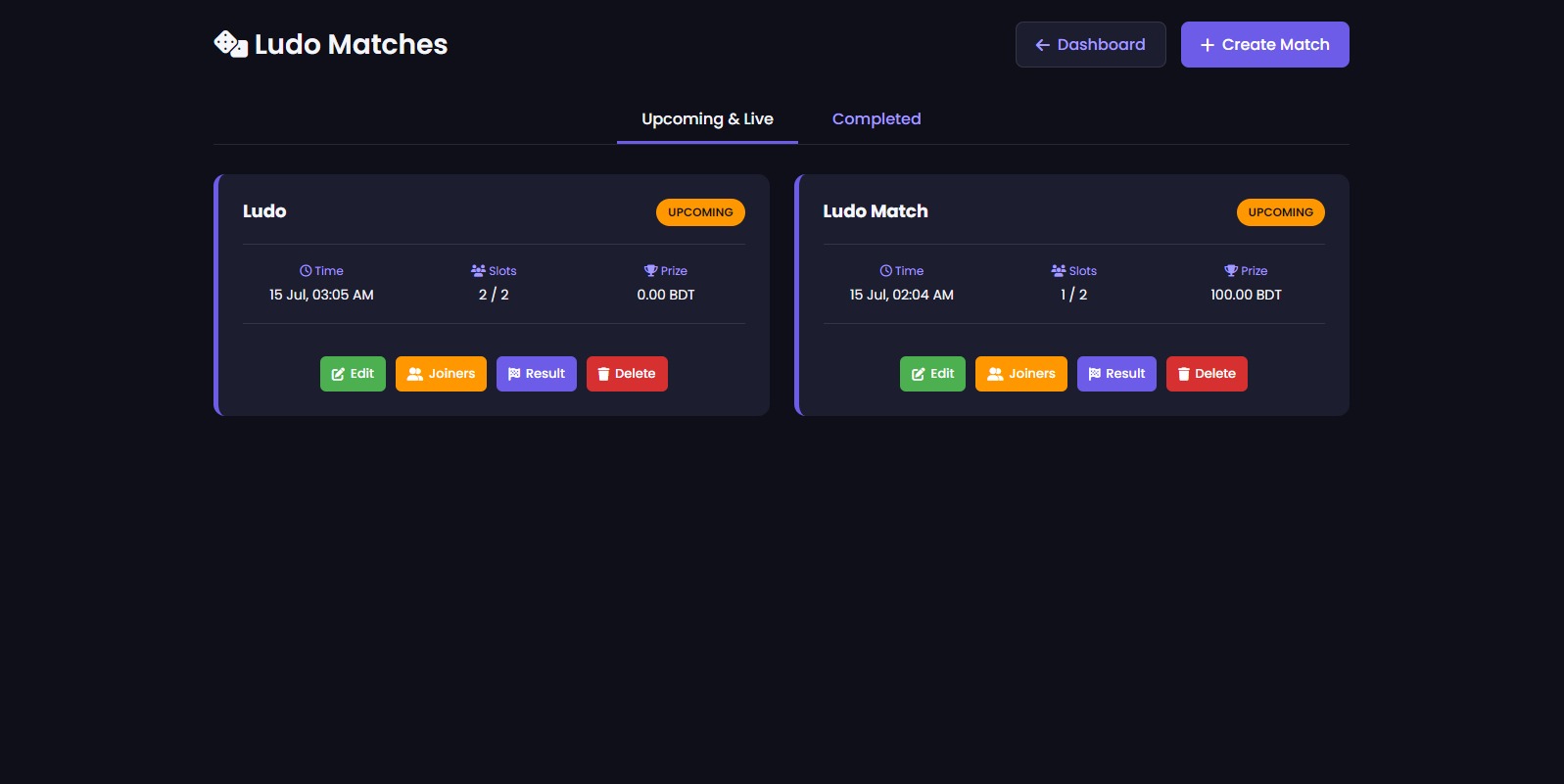View Joiners of the Ludo match
The height and width of the screenshot is (784, 1564).
coord(441,374)
